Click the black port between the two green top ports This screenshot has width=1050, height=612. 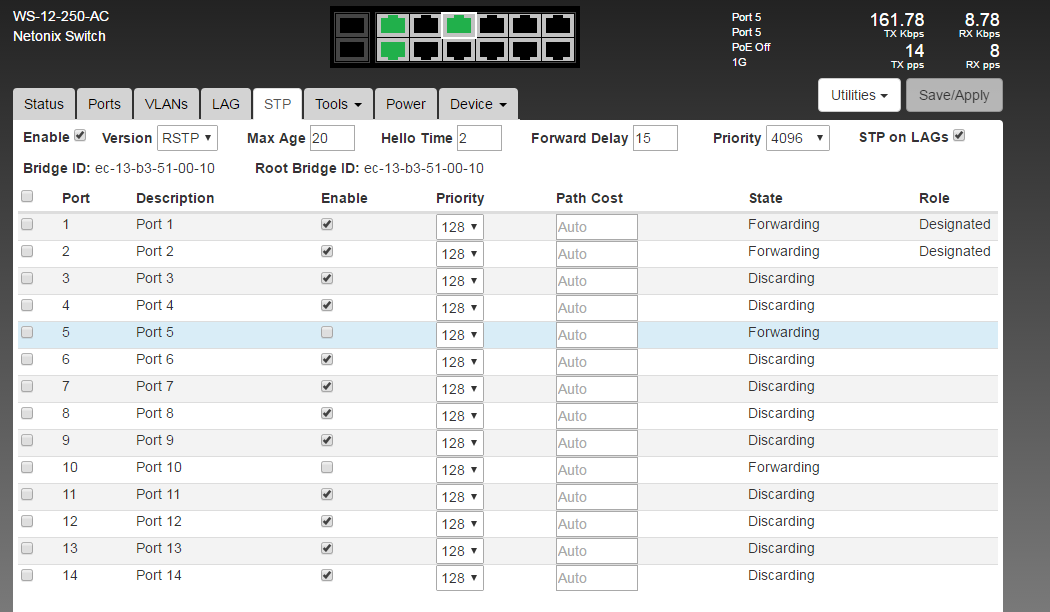click(427, 25)
